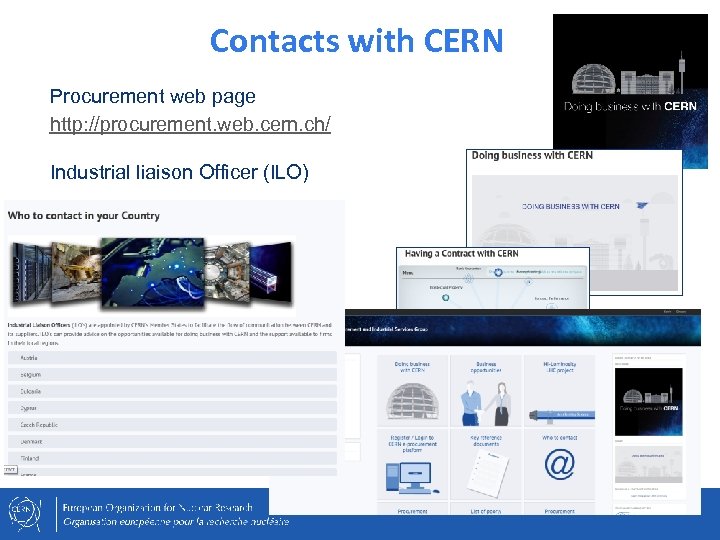Click the 'Business opportunities' tile title
This screenshot has width=720, height=540.
tap(486, 367)
